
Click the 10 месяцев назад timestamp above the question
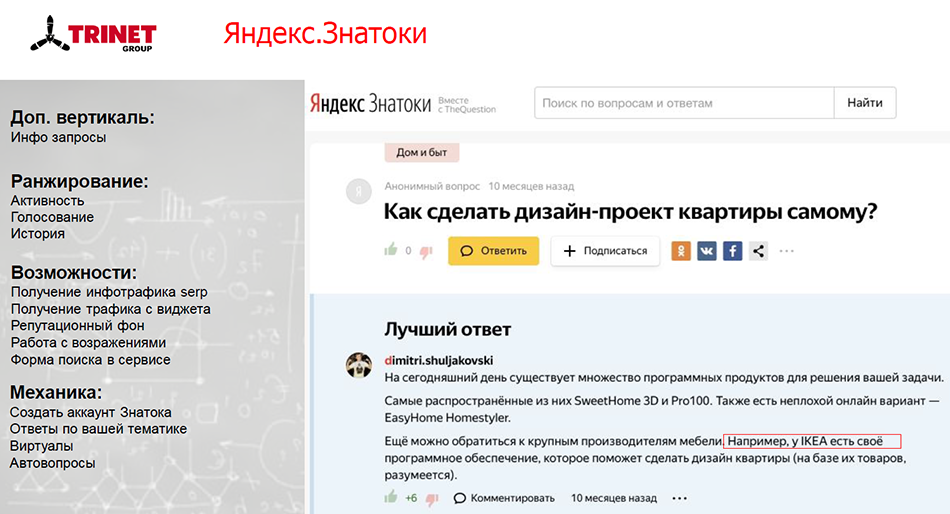coord(531,186)
